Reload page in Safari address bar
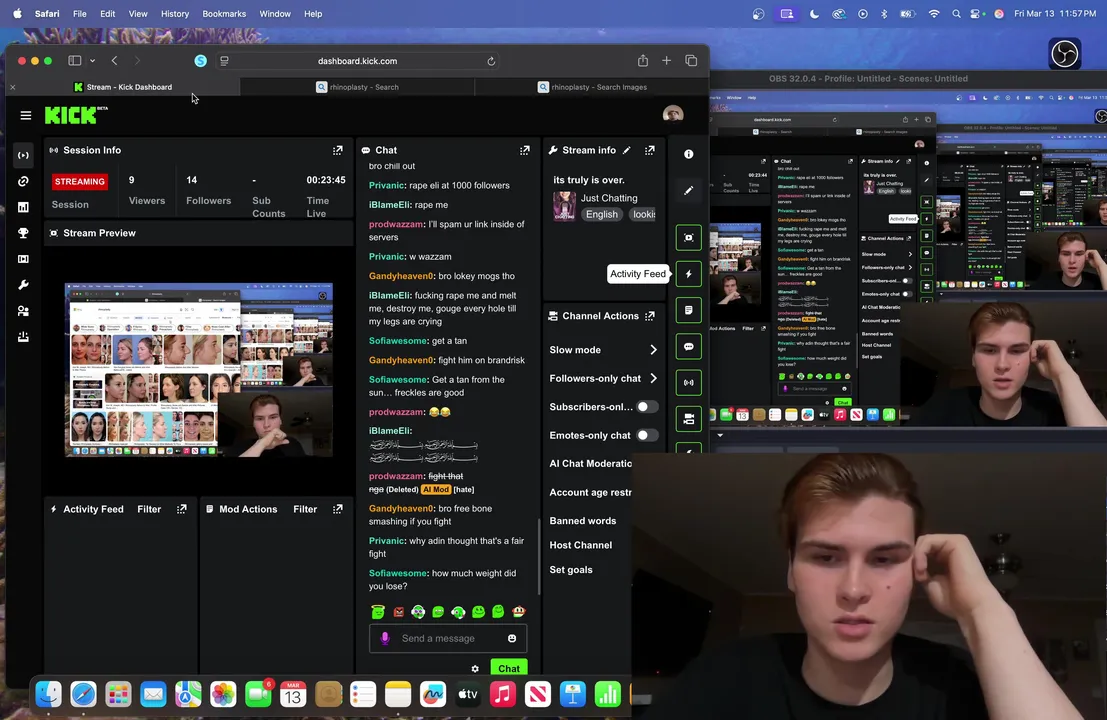 [491, 61]
